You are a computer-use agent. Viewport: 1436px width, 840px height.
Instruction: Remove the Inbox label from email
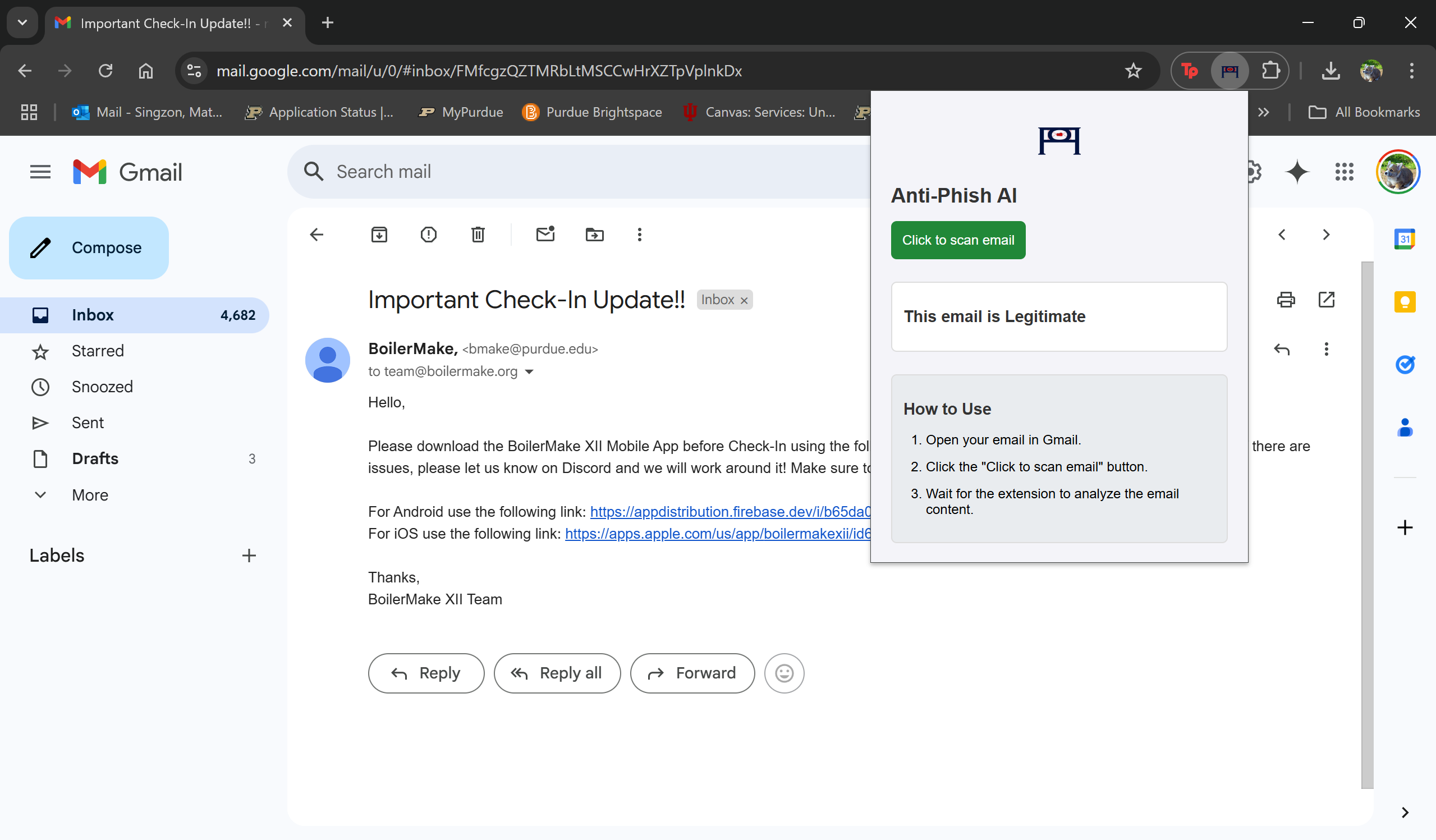point(744,300)
